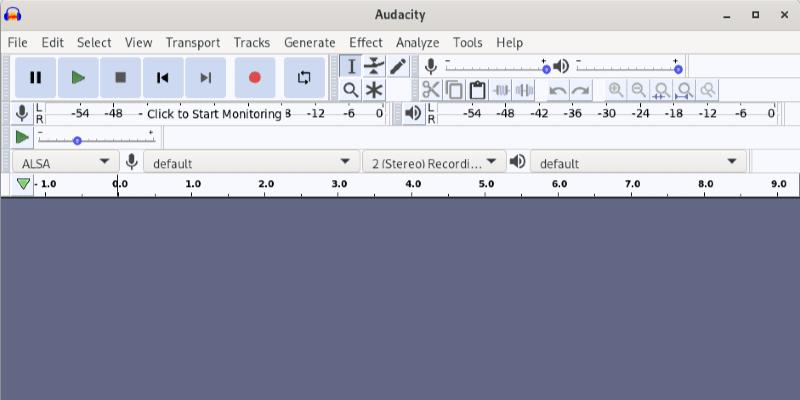Select the Envelope tool
800x400 pixels.
point(374,66)
